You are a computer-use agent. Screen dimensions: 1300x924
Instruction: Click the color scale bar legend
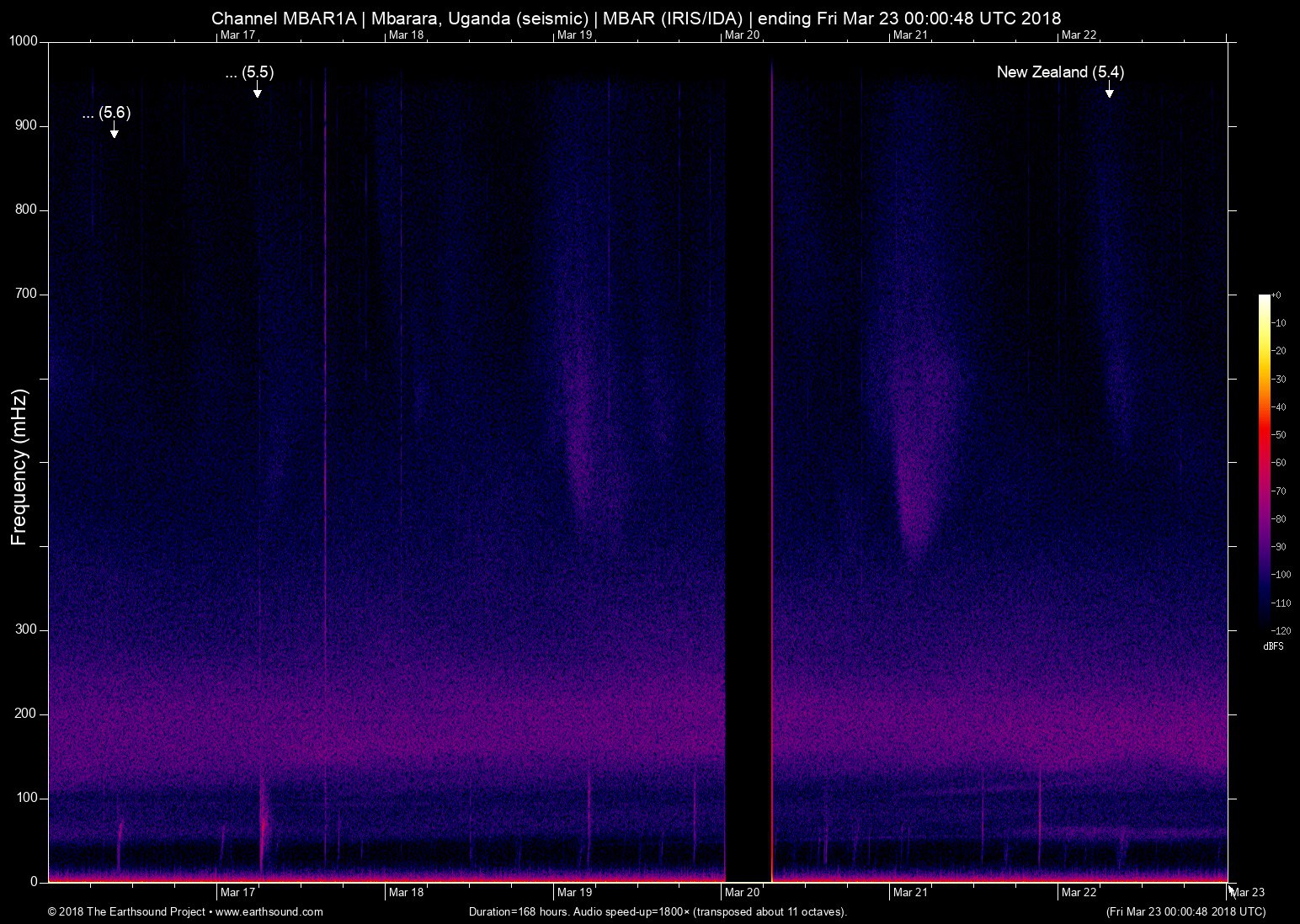click(x=1264, y=459)
